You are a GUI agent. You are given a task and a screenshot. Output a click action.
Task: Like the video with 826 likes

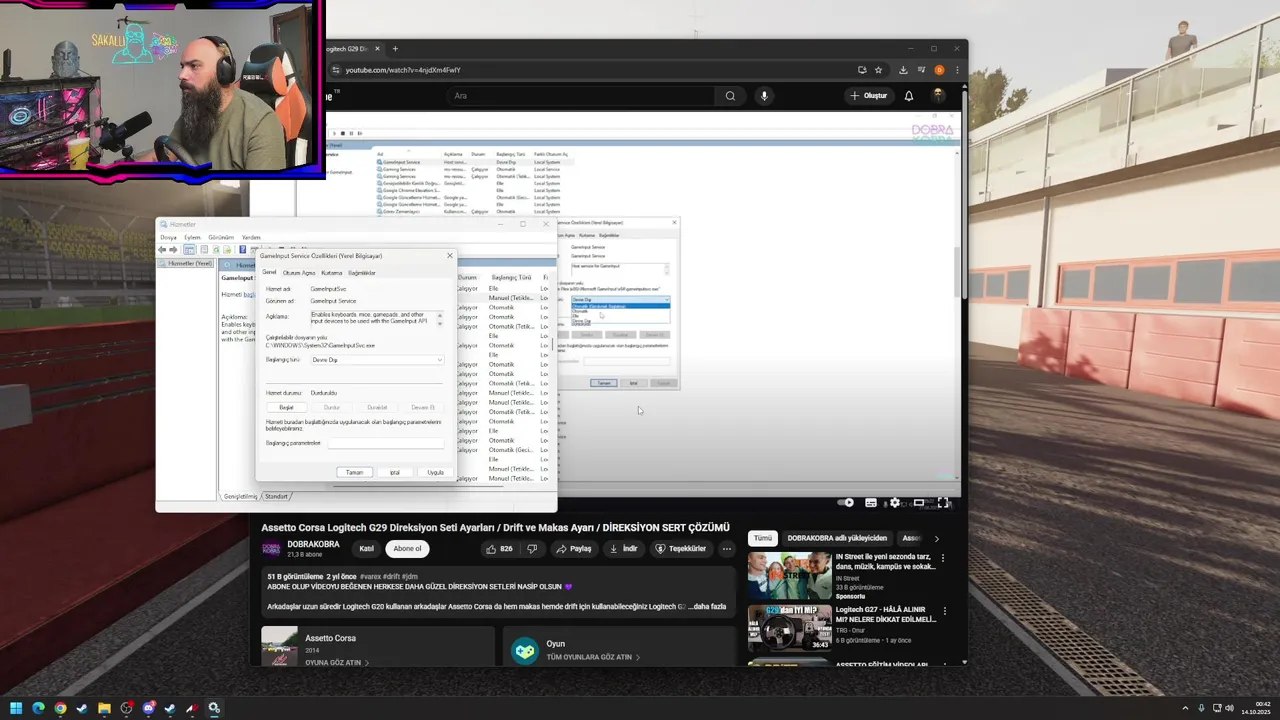coord(499,549)
